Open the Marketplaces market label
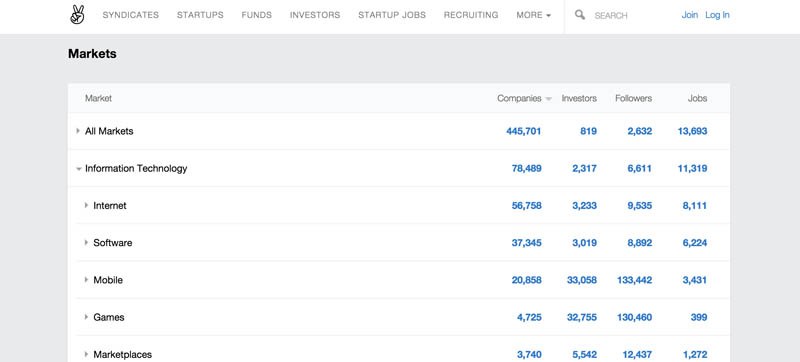Viewport: 800px width, 362px height. 122,354
